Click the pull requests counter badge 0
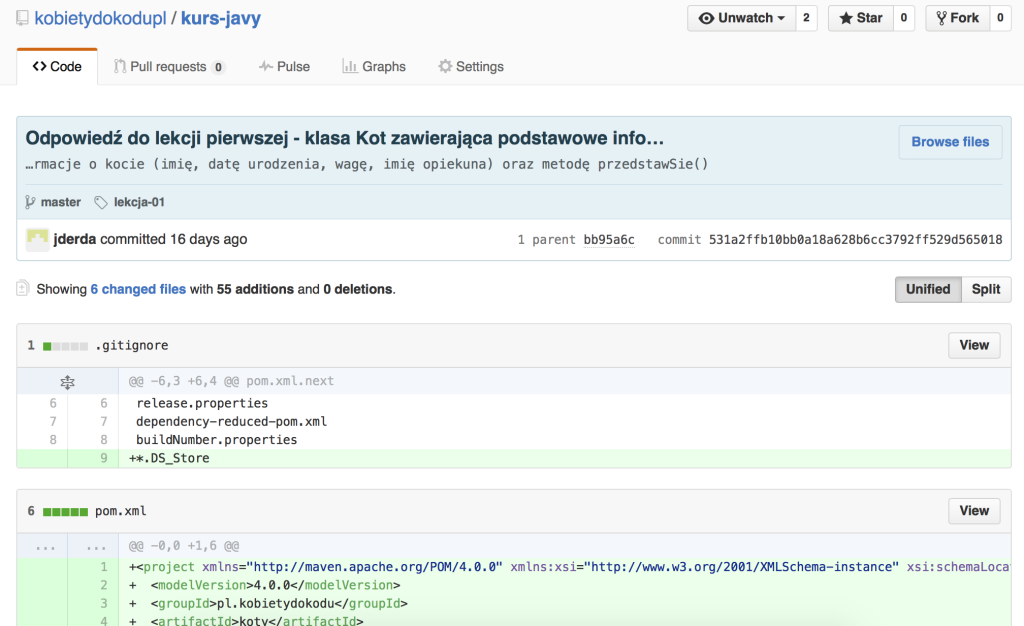1024x626 pixels. [x=218, y=67]
